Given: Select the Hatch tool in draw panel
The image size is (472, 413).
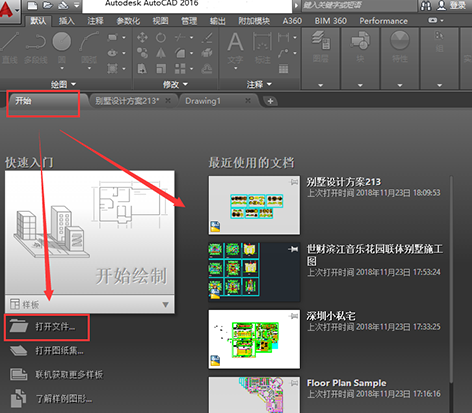Looking at the screenshot, I should point(113,69).
